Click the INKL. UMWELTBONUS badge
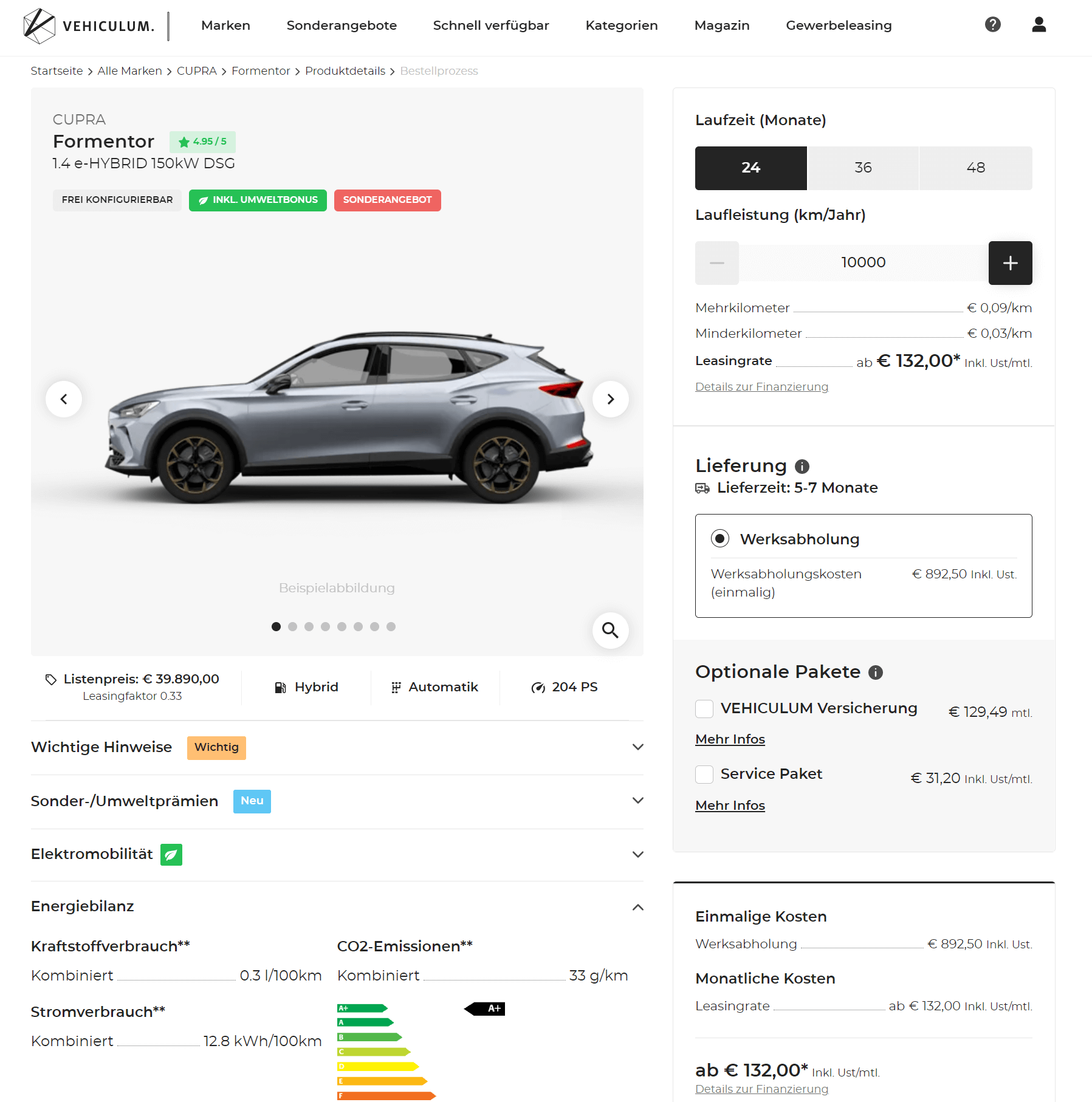Screen dimensions: 1092x1102 [258, 200]
